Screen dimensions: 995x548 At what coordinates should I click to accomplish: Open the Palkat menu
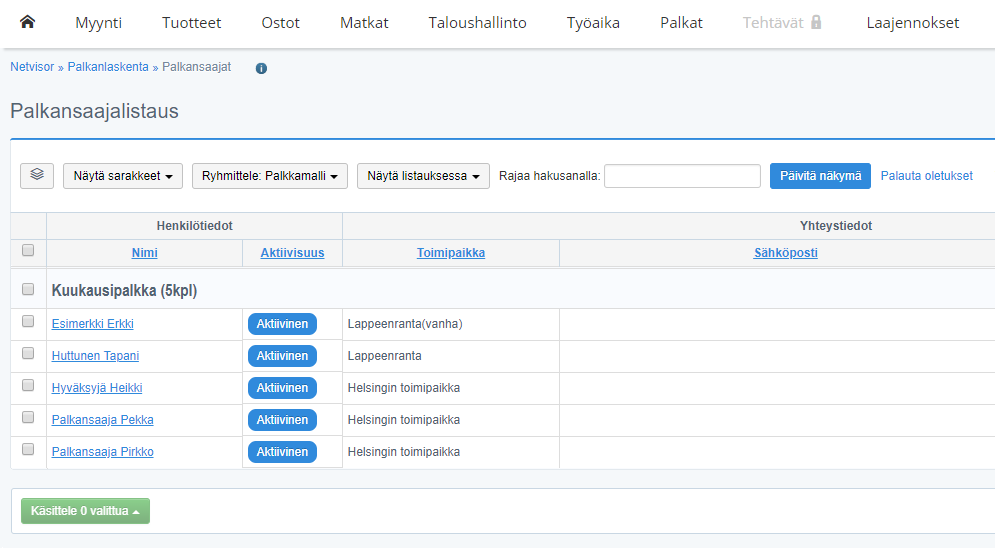(x=681, y=22)
